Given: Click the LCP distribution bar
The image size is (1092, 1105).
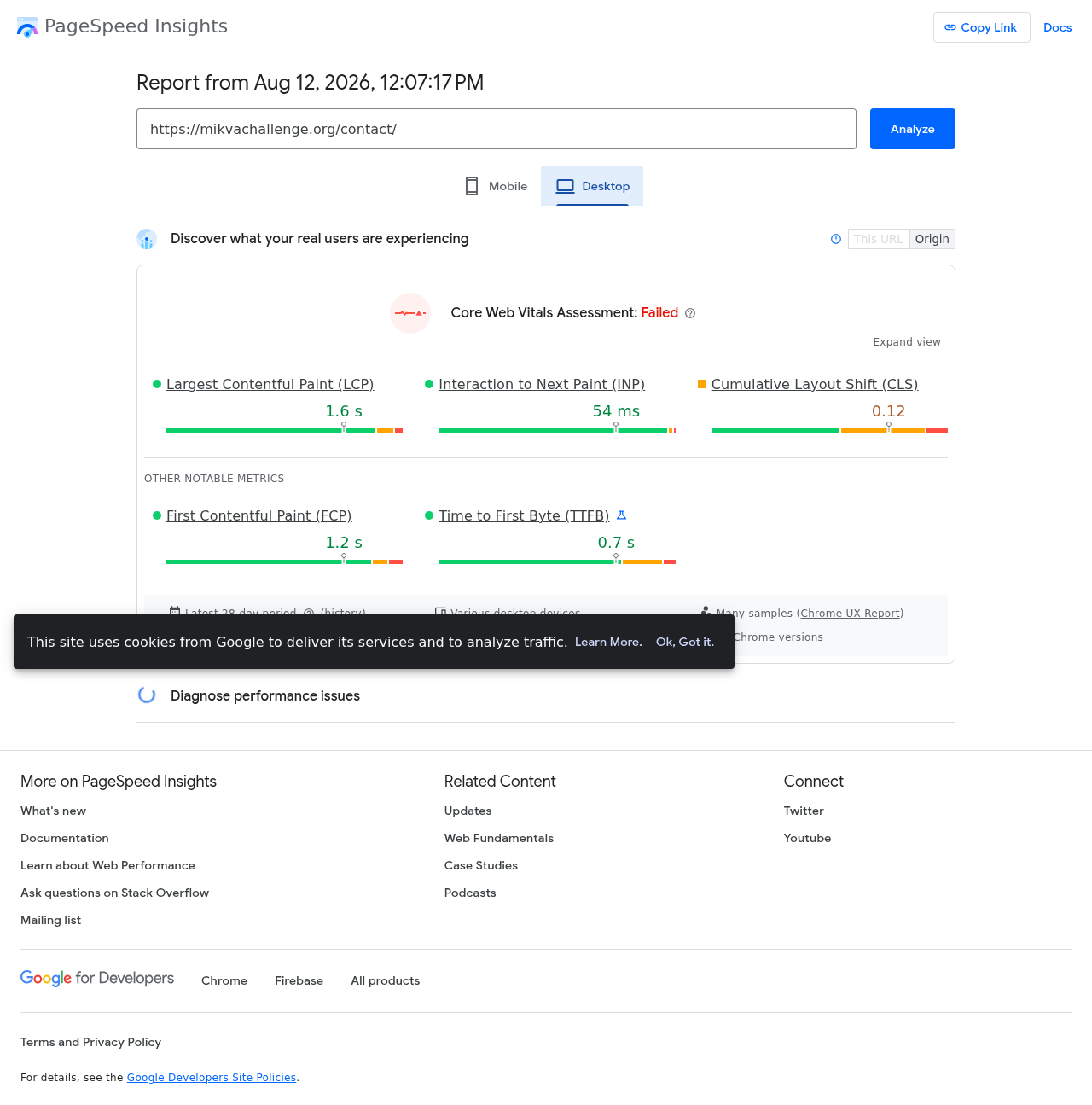Looking at the screenshot, I should [x=284, y=431].
